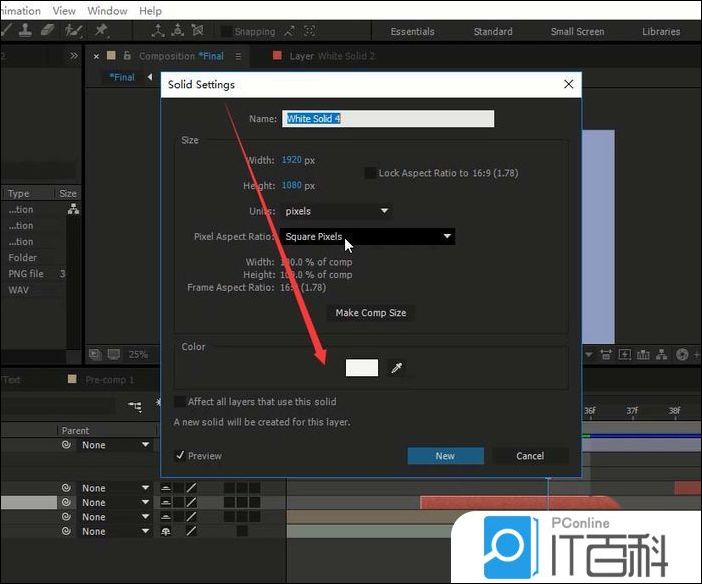Image resolution: width=702 pixels, height=584 pixels.
Task: Expand the collapsed panels chevron
Action: click(x=73, y=56)
